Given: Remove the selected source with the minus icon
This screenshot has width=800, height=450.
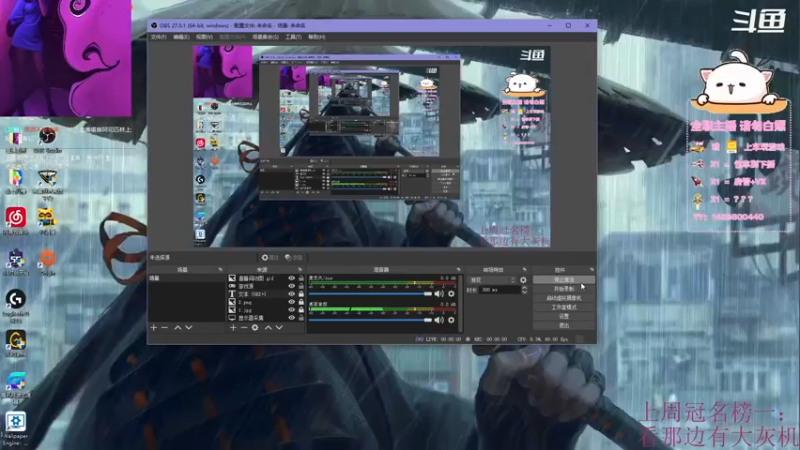Looking at the screenshot, I should pos(244,328).
